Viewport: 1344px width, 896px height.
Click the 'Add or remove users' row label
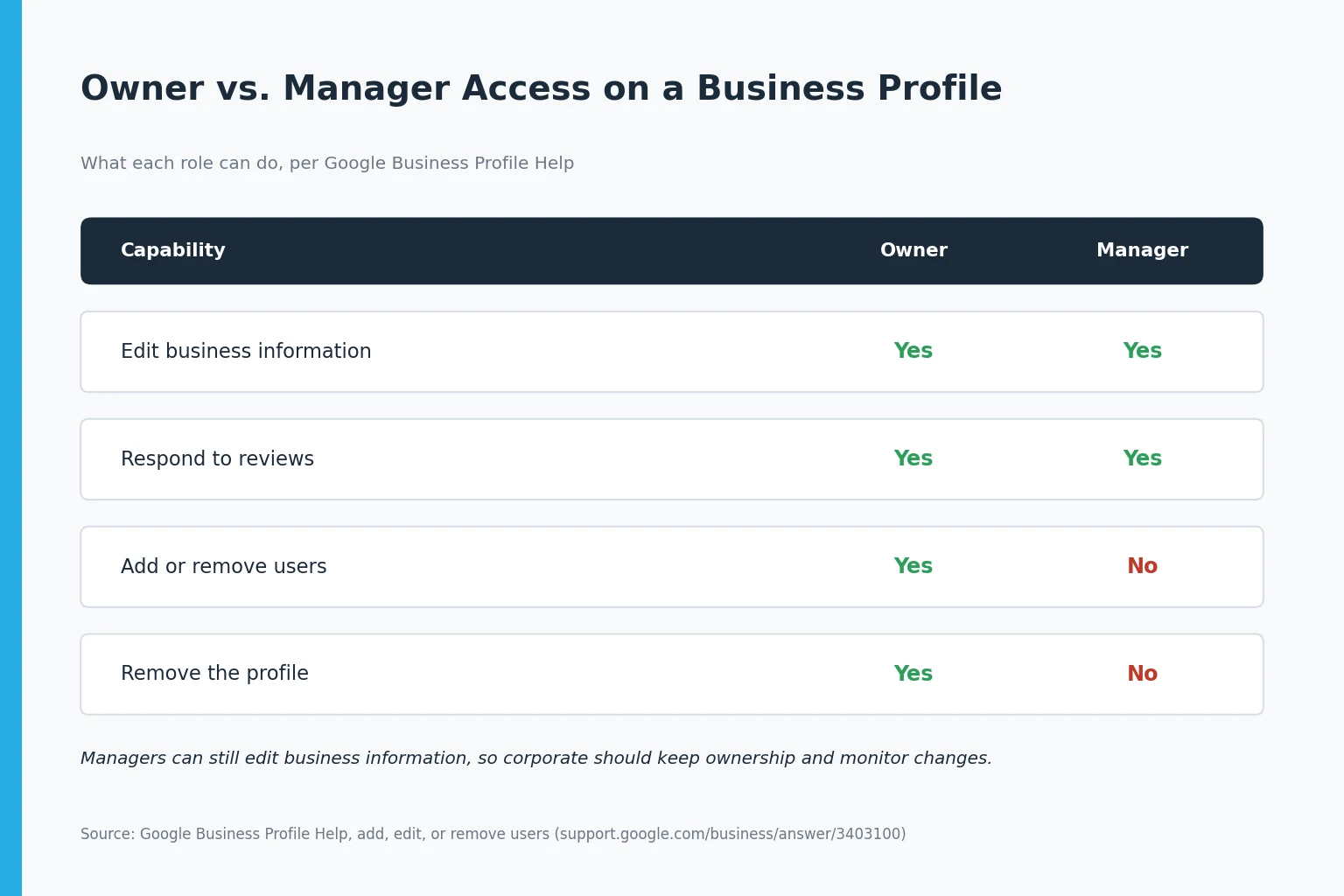pyautogui.click(x=223, y=566)
